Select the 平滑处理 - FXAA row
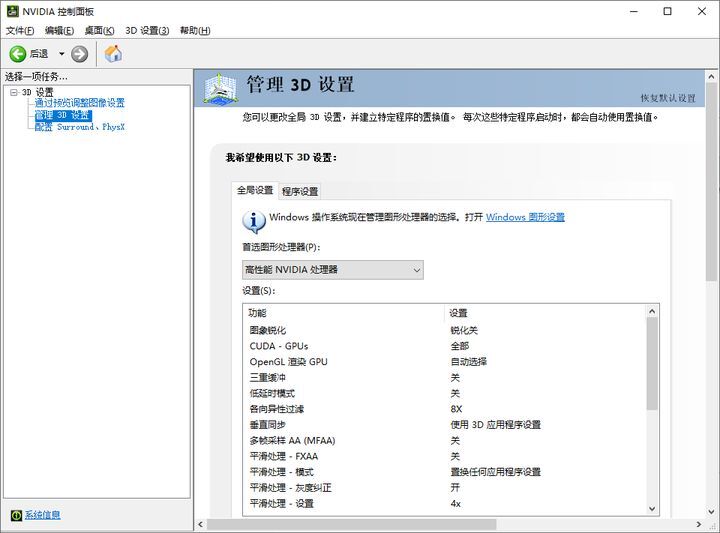 click(444, 456)
